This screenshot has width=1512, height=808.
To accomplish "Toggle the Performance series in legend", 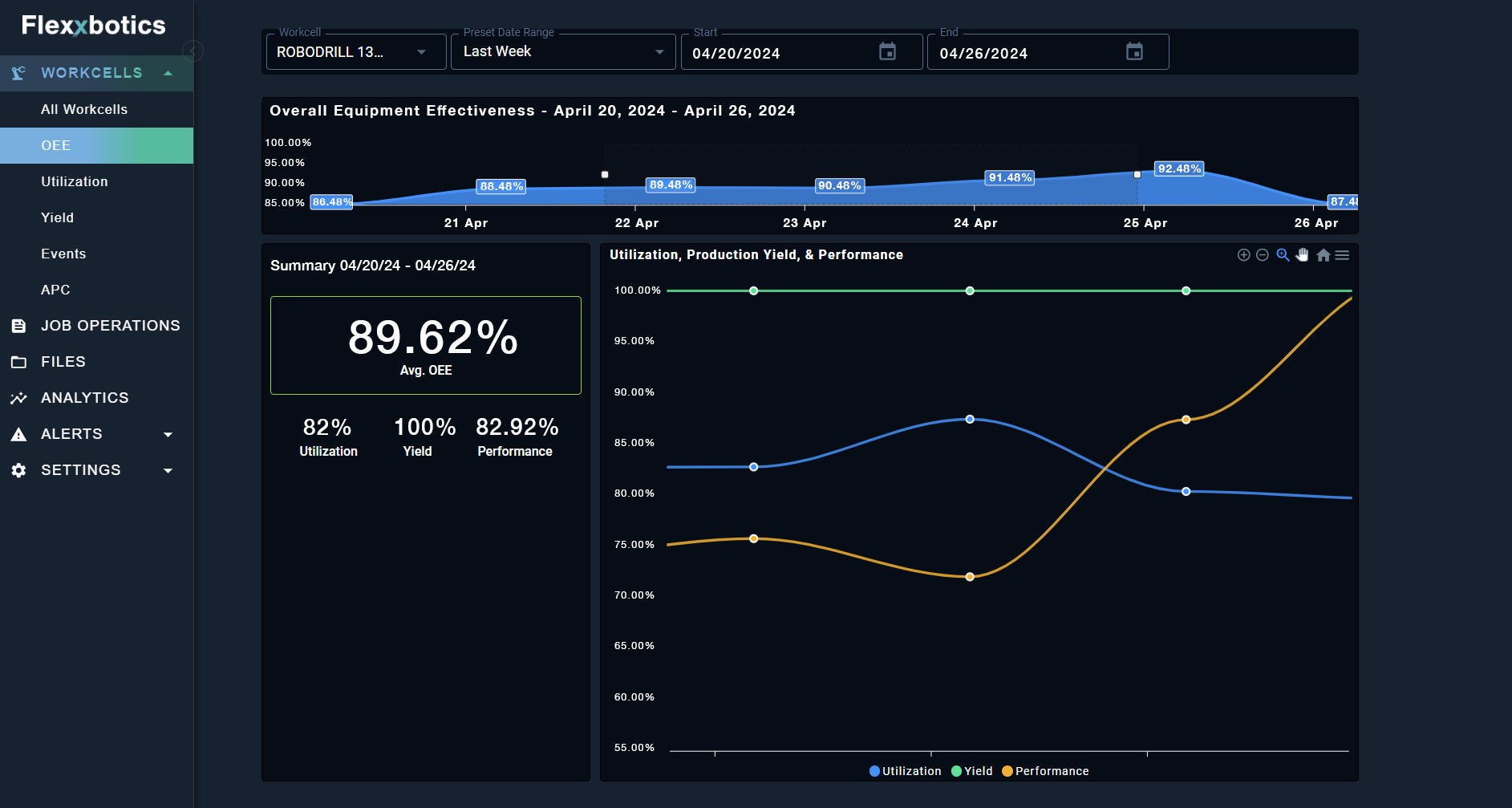I will pos(1045,771).
